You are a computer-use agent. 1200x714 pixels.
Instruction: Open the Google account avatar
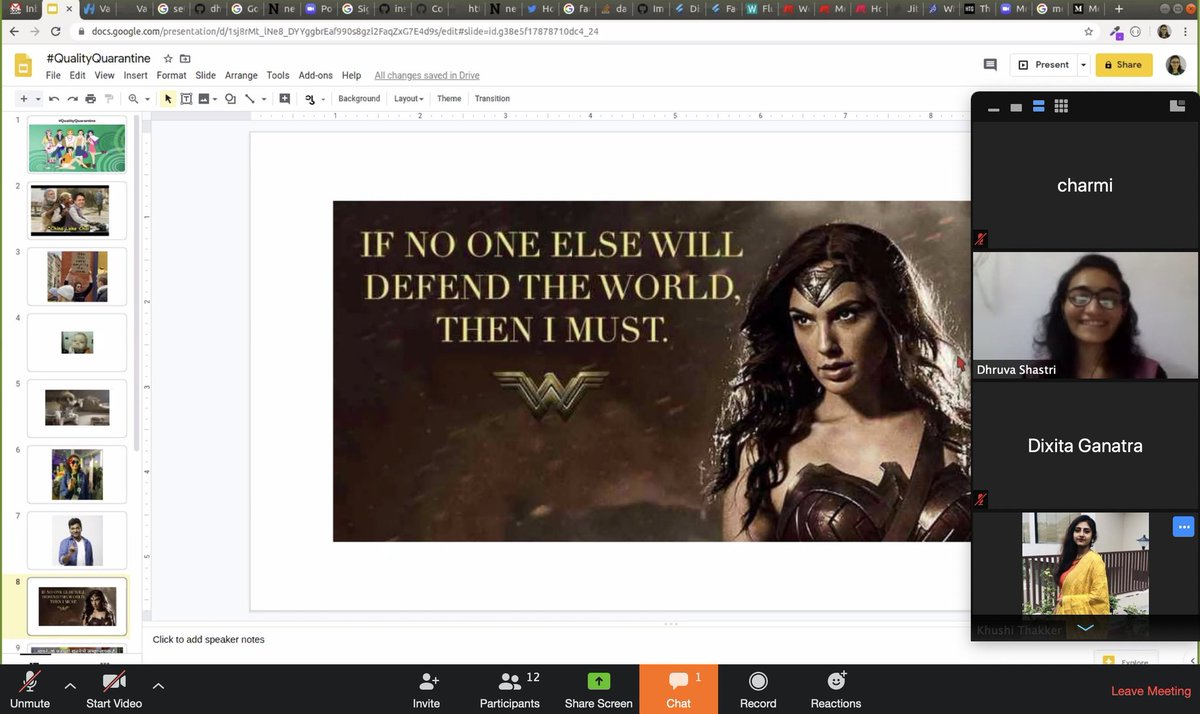(x=1175, y=65)
